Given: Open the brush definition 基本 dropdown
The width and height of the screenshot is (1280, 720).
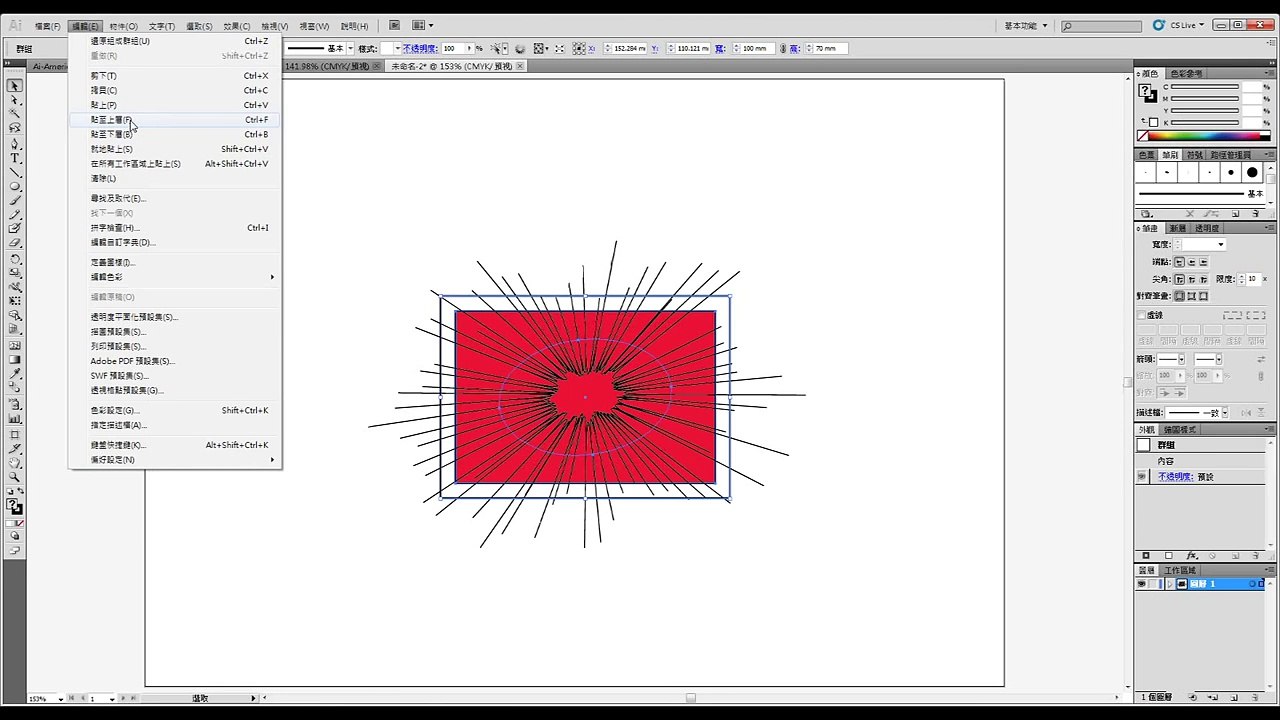Looking at the screenshot, I should point(350,48).
